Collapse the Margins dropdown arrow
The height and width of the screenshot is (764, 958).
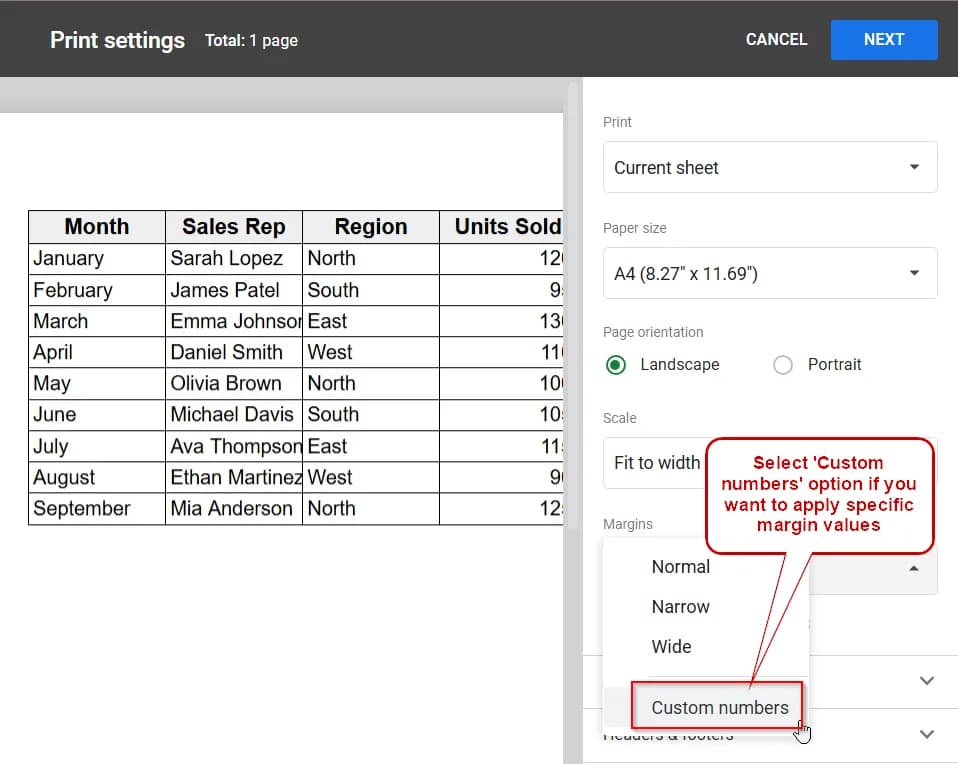[x=913, y=568]
